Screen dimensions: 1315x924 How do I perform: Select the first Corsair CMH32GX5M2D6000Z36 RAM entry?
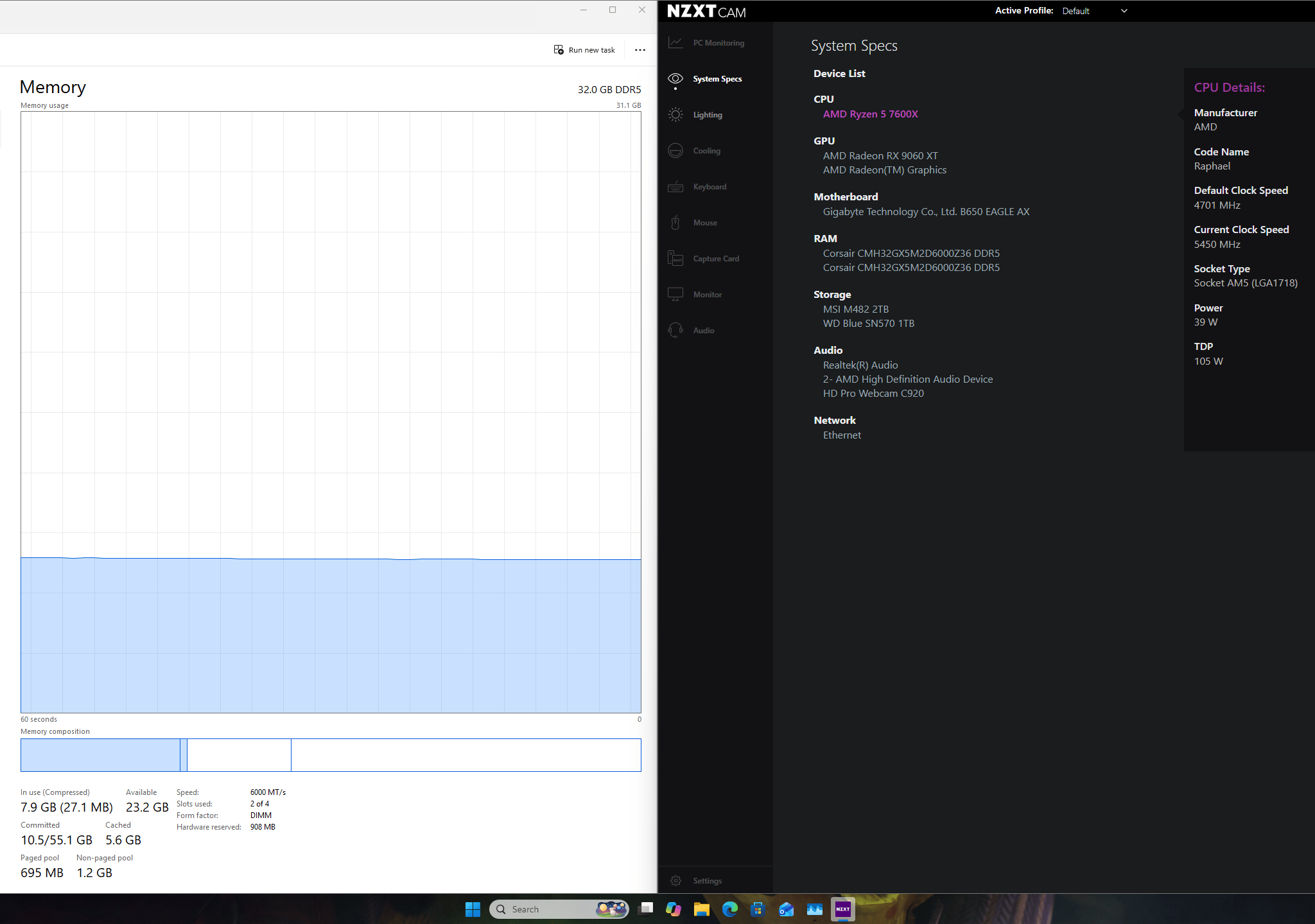(x=911, y=254)
